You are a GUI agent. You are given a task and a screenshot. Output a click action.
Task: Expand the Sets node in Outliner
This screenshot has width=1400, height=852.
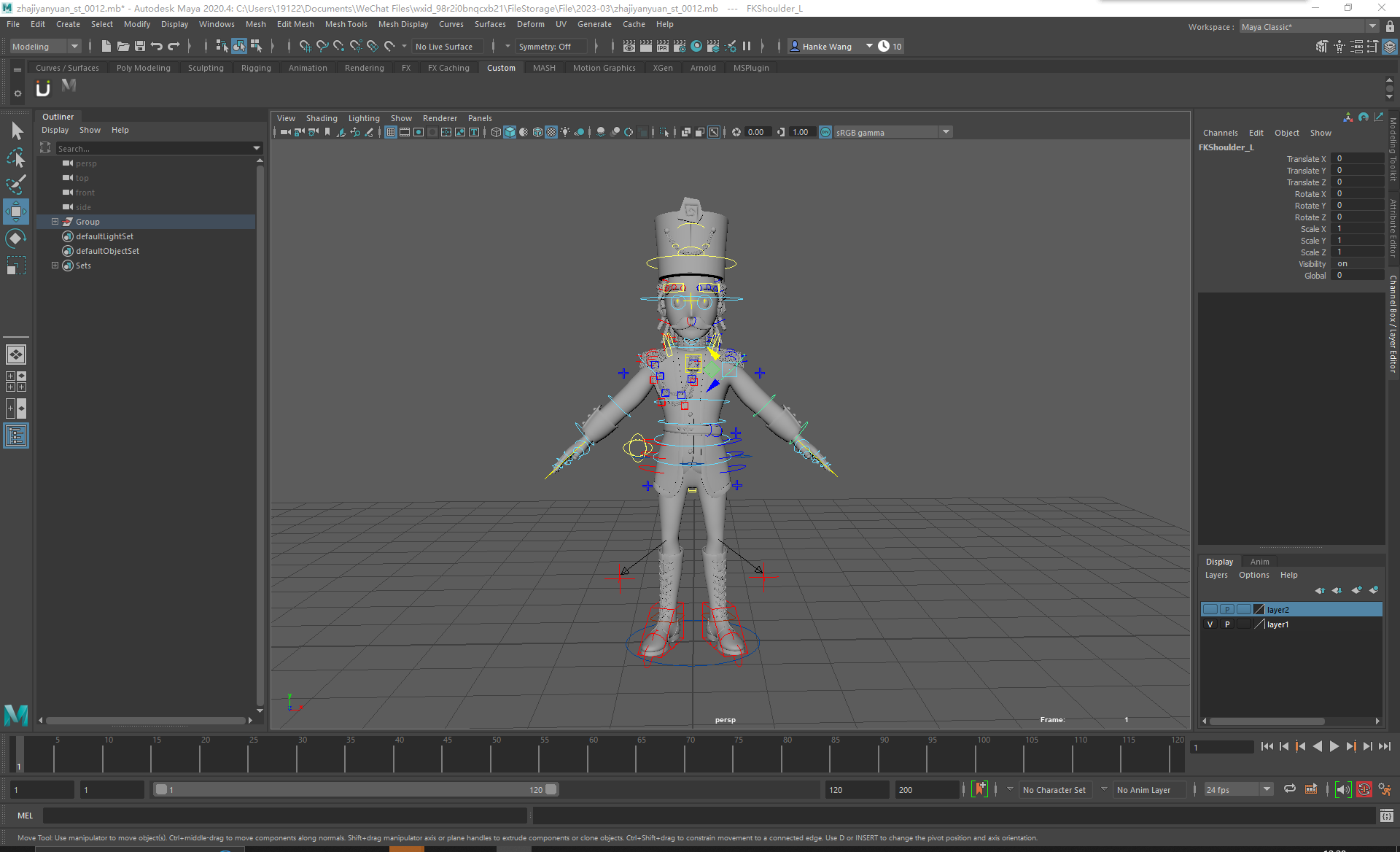55,266
